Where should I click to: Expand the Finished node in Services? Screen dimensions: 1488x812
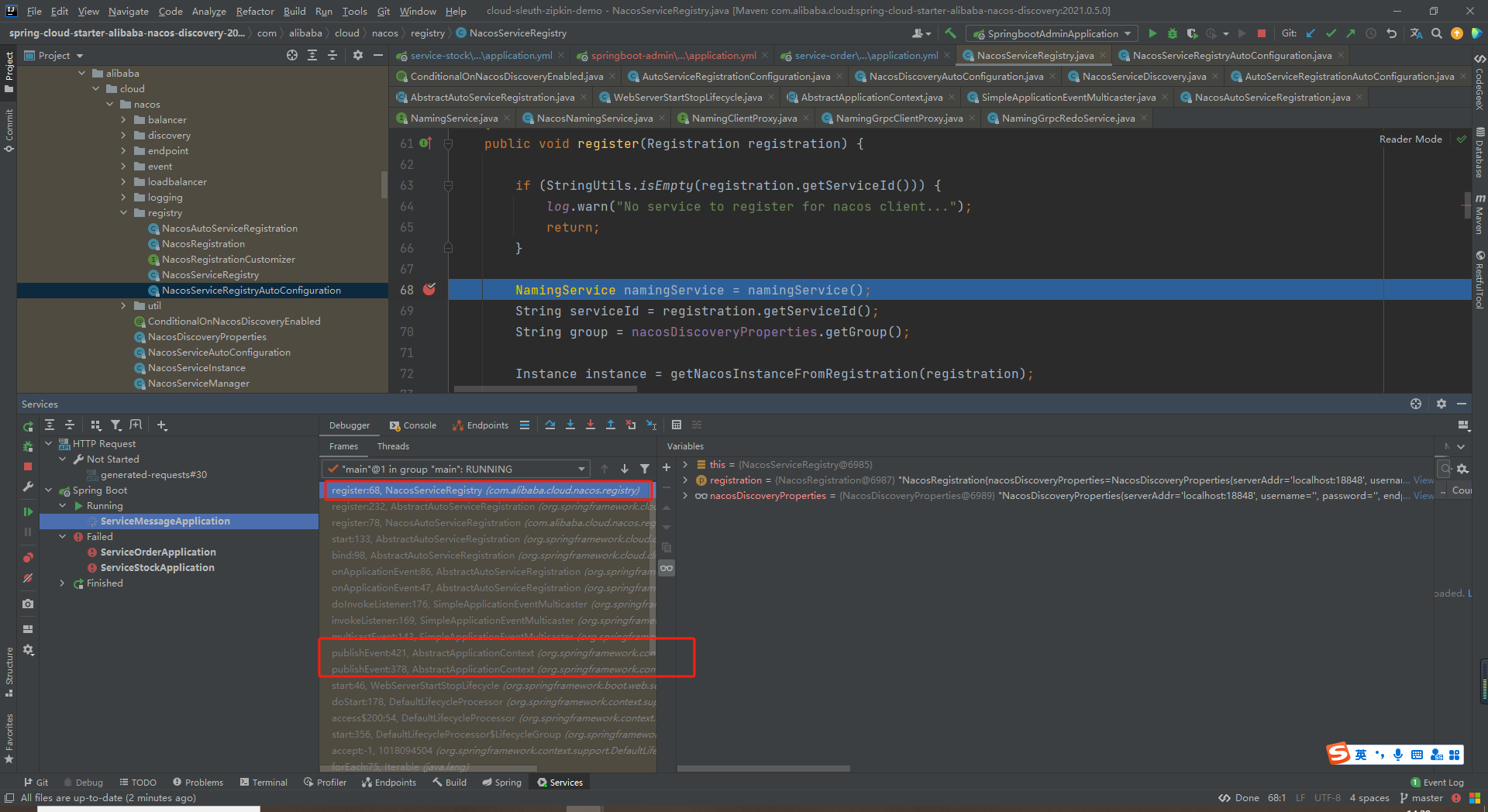[x=62, y=583]
